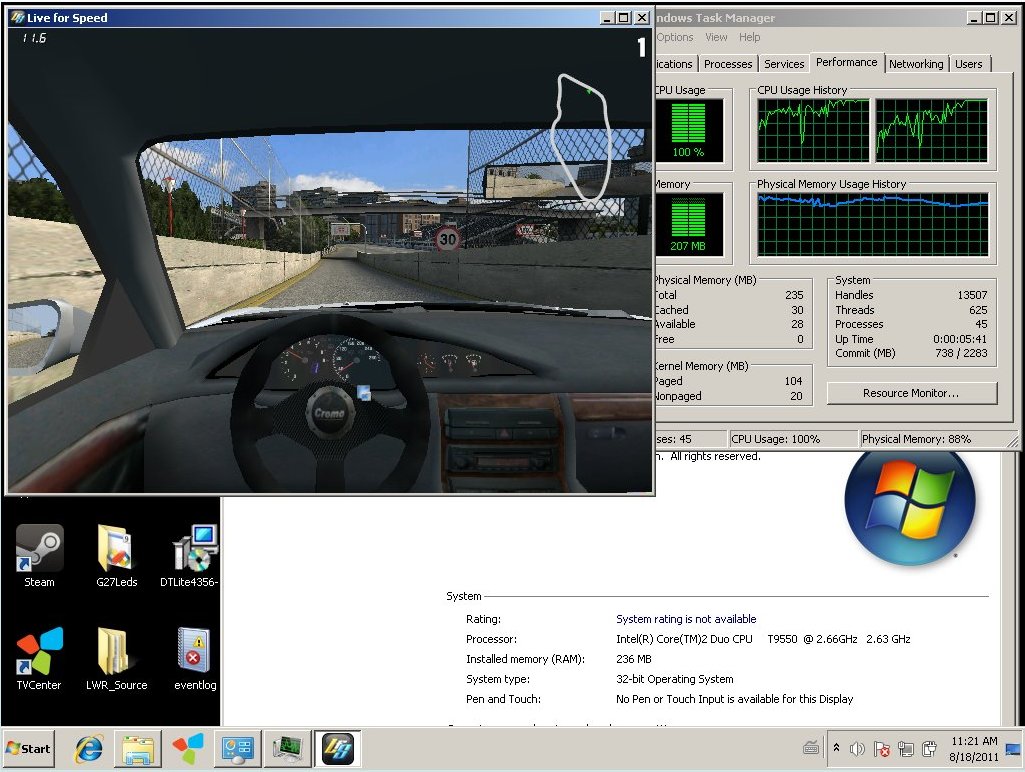1025x772 pixels.
Task: Click Show desktop button at taskbar end
Action: 1014,749
